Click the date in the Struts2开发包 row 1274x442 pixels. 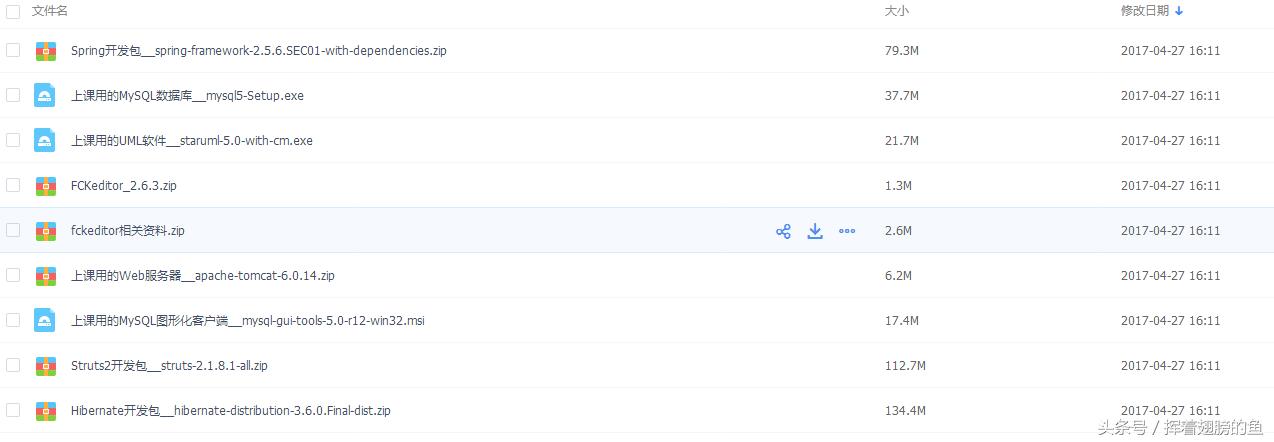1171,366
